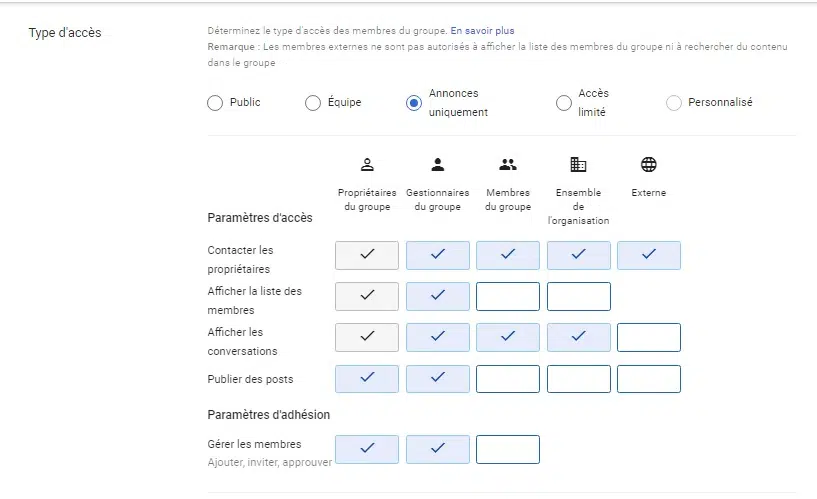This screenshot has height=499, width=817.
Task: Allow group members to manage members
Action: pyautogui.click(x=508, y=450)
